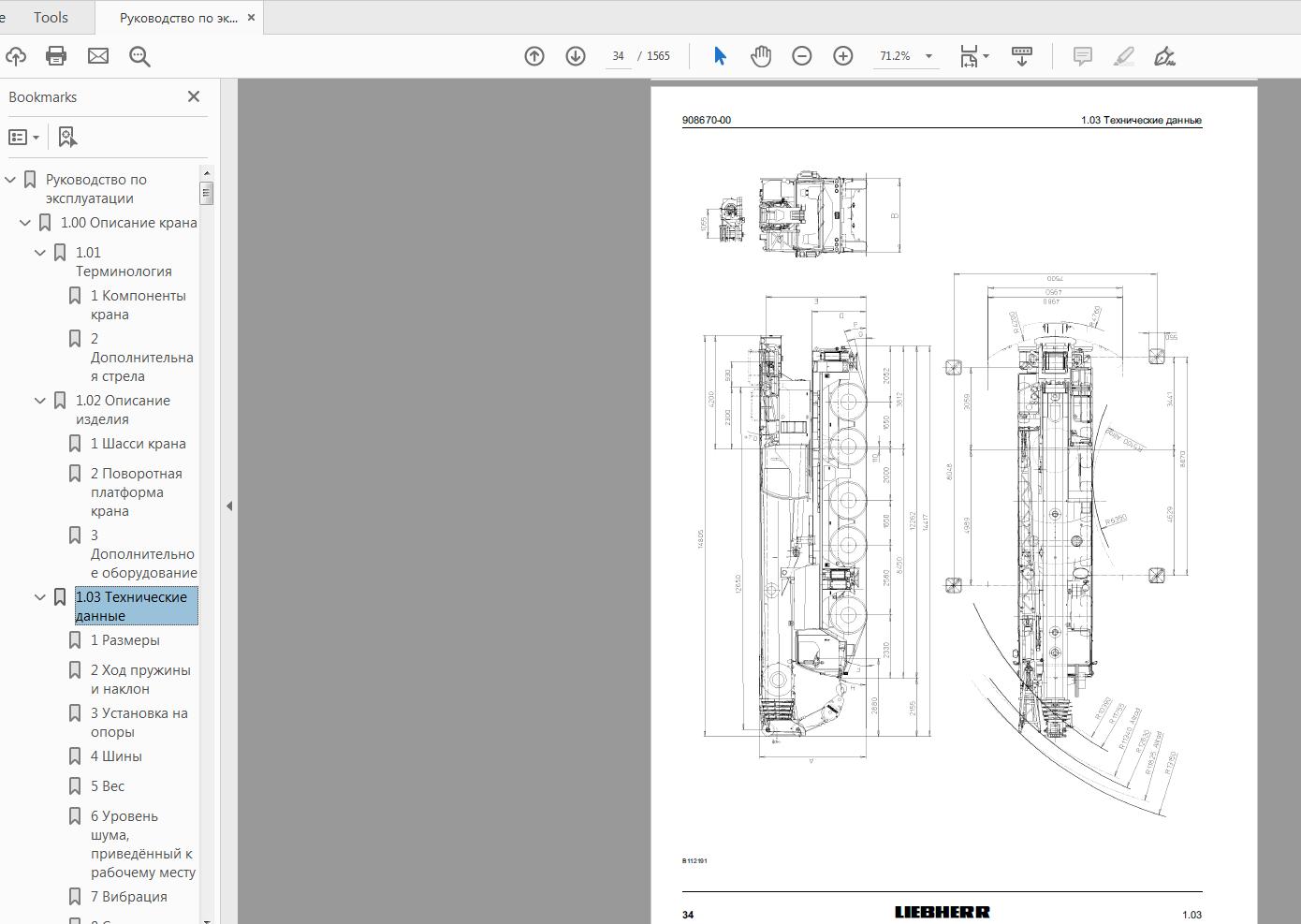
Task: Open bookmarks options list menu
Action: tap(24, 138)
